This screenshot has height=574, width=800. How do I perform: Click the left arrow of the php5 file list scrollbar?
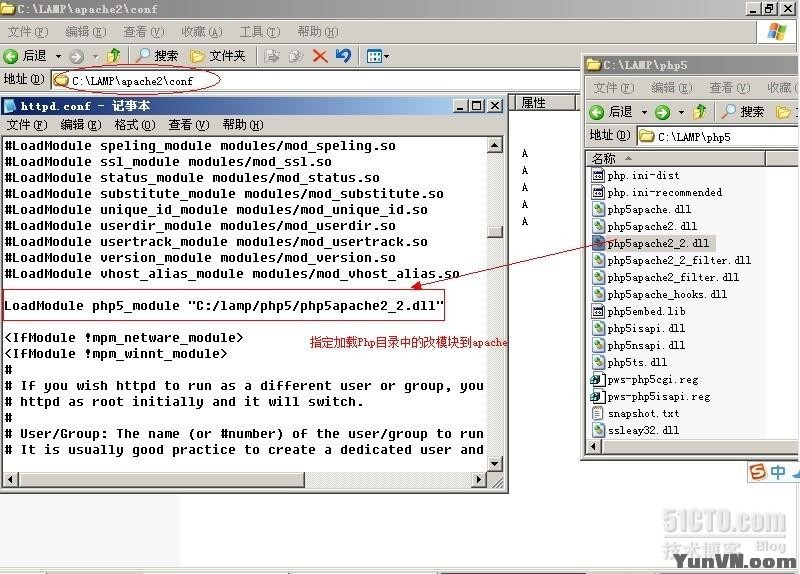click(593, 447)
